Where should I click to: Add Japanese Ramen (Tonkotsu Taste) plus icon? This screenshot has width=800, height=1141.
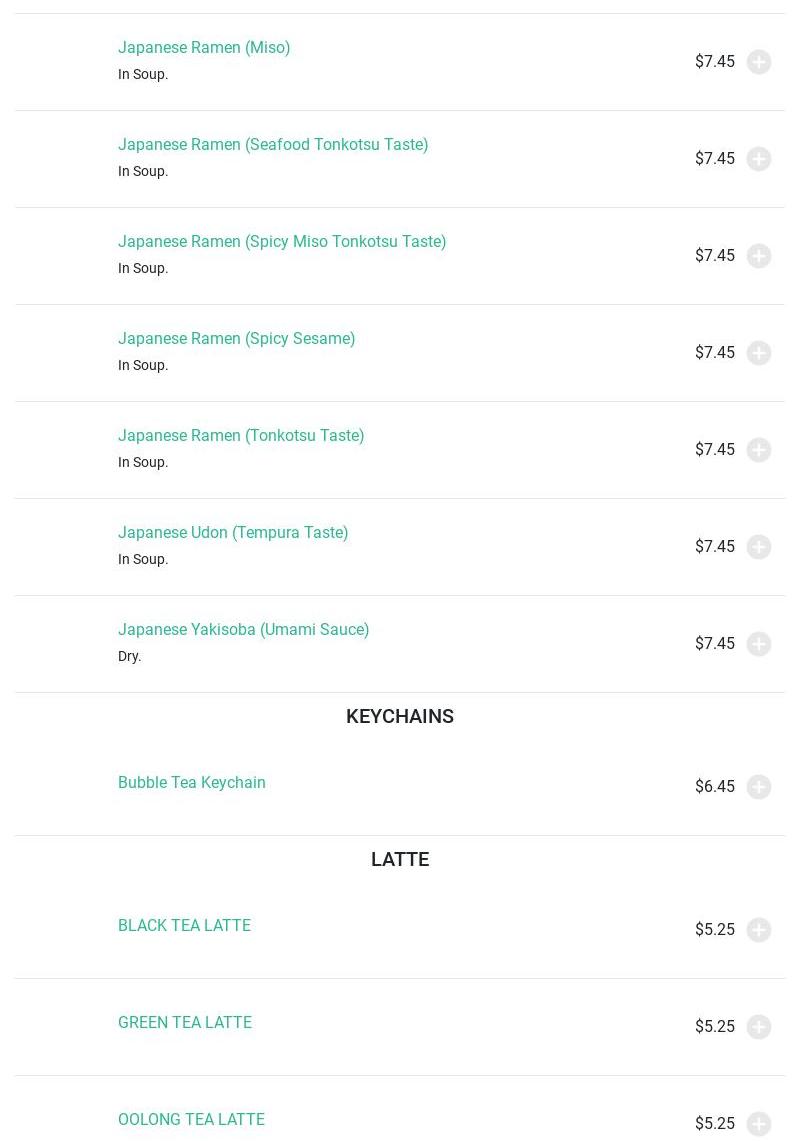[x=759, y=450]
